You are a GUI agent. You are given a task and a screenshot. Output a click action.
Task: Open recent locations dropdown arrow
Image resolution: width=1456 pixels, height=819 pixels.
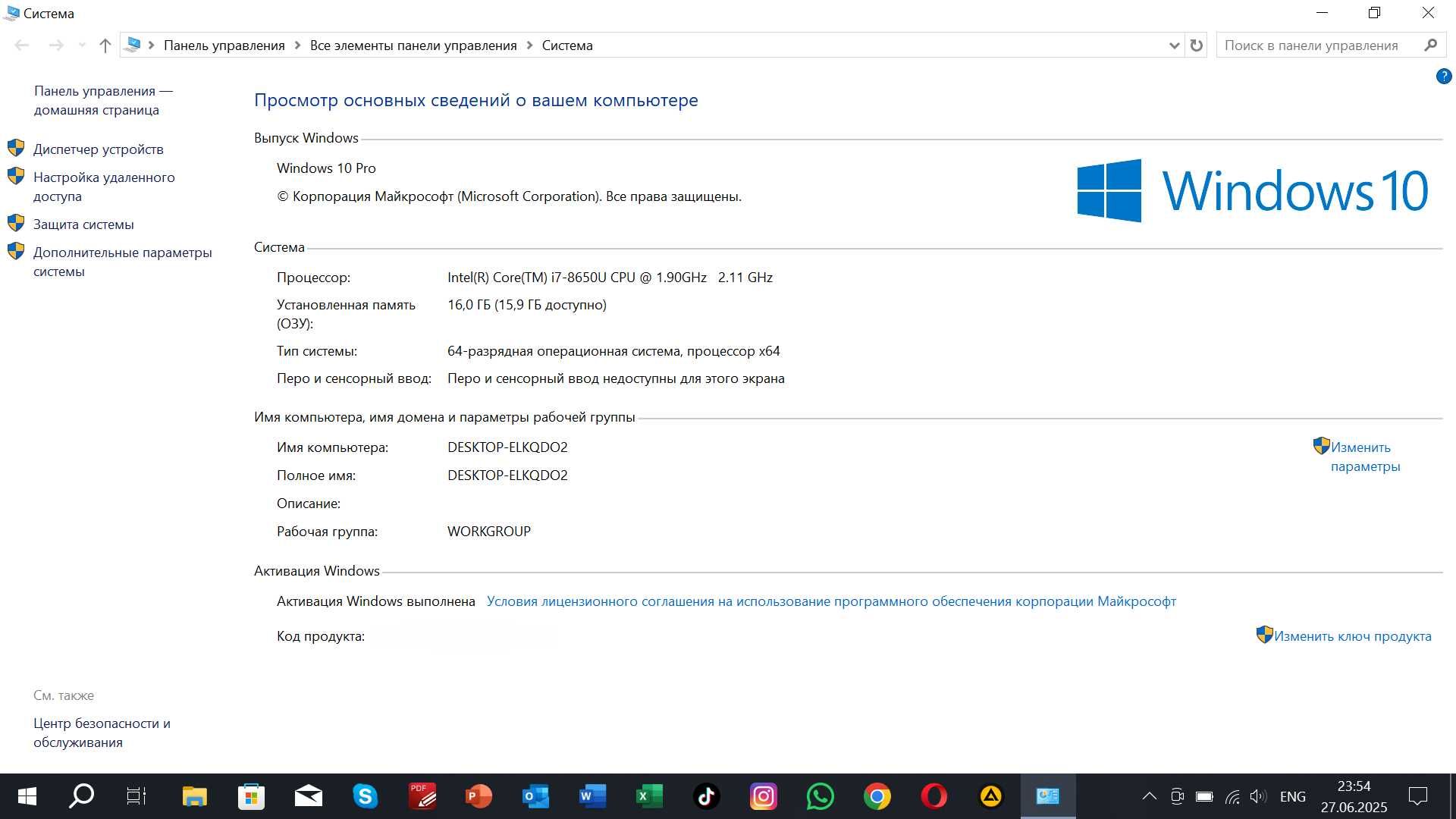pyautogui.click(x=82, y=45)
